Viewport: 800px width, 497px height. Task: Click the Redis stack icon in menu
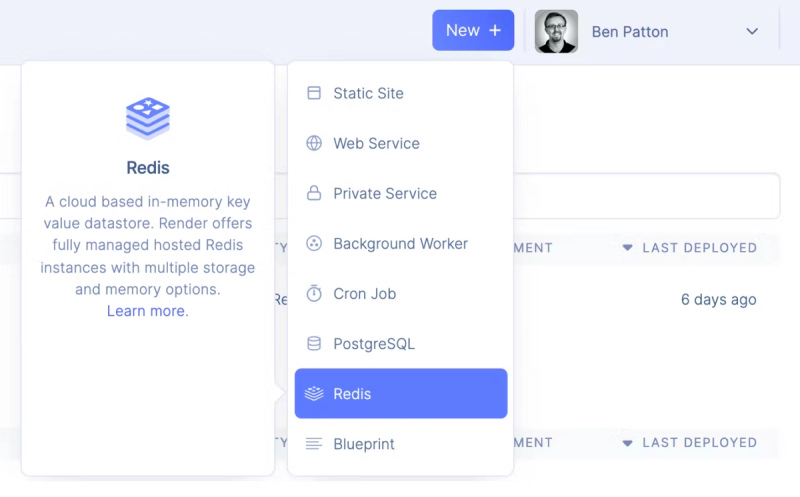(x=314, y=393)
